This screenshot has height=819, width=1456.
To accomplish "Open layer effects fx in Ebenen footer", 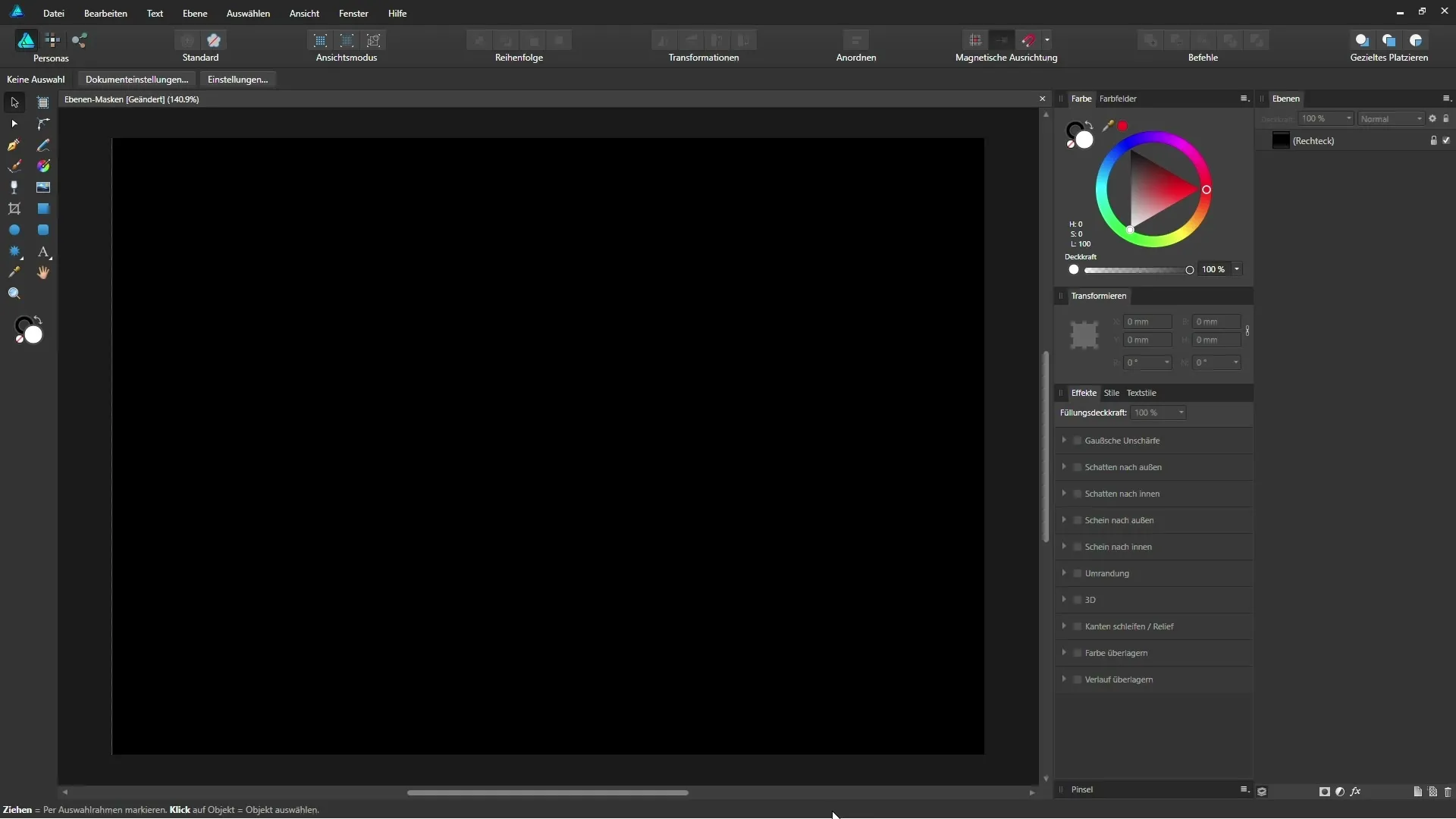I will point(1356,792).
